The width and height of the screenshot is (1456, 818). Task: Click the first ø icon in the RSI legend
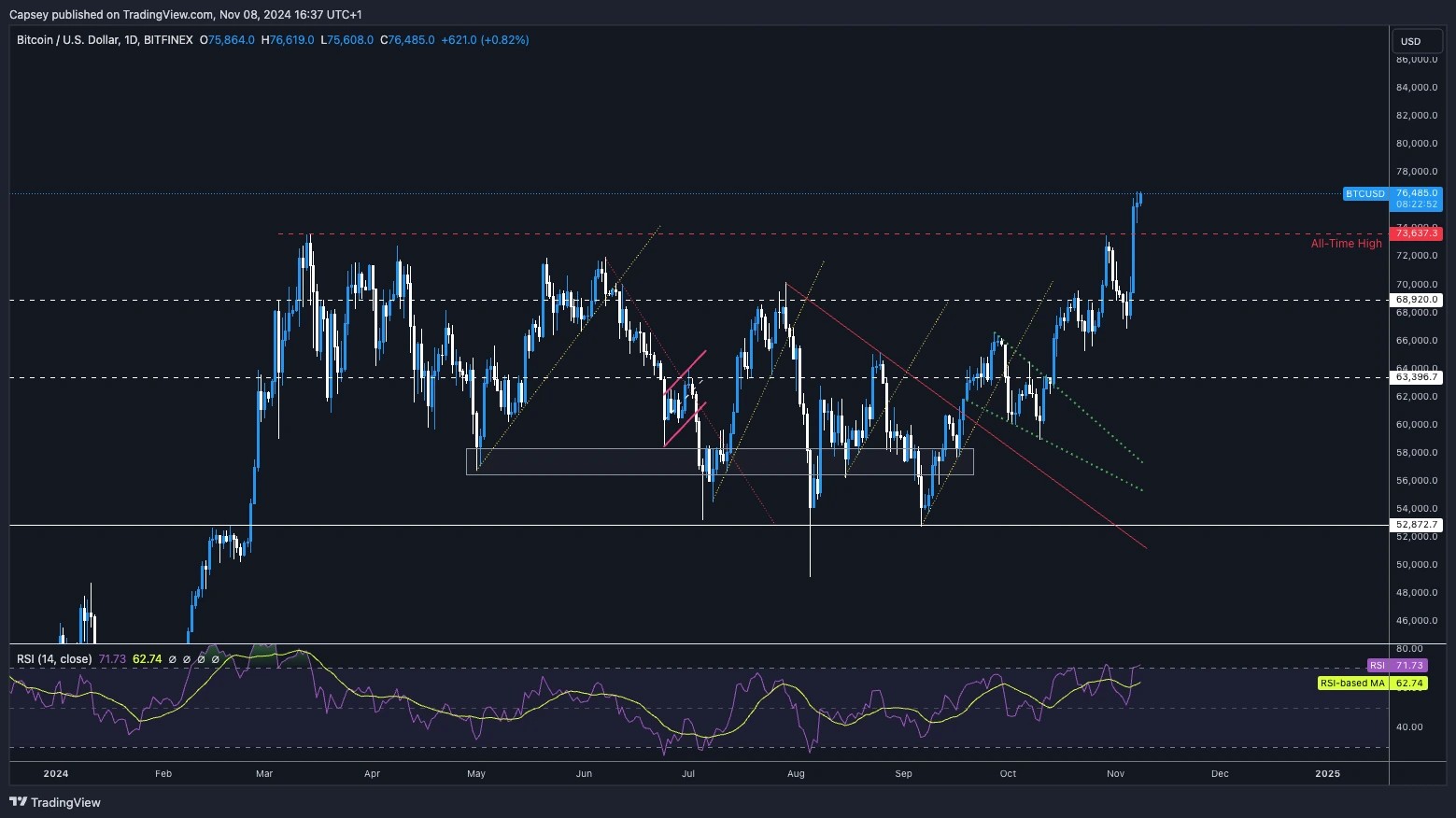click(171, 659)
